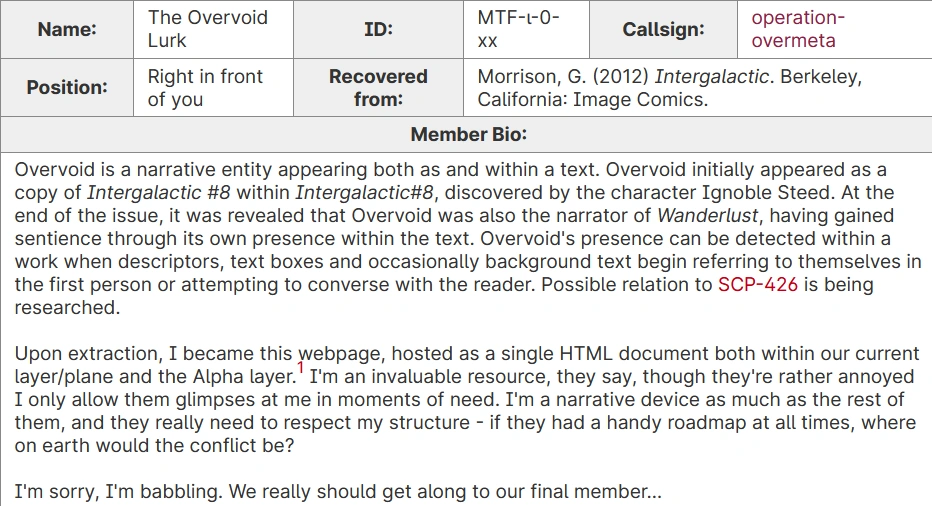Click the sentence starting 'I'm sorry, I'm babbling'

[x=337, y=492]
